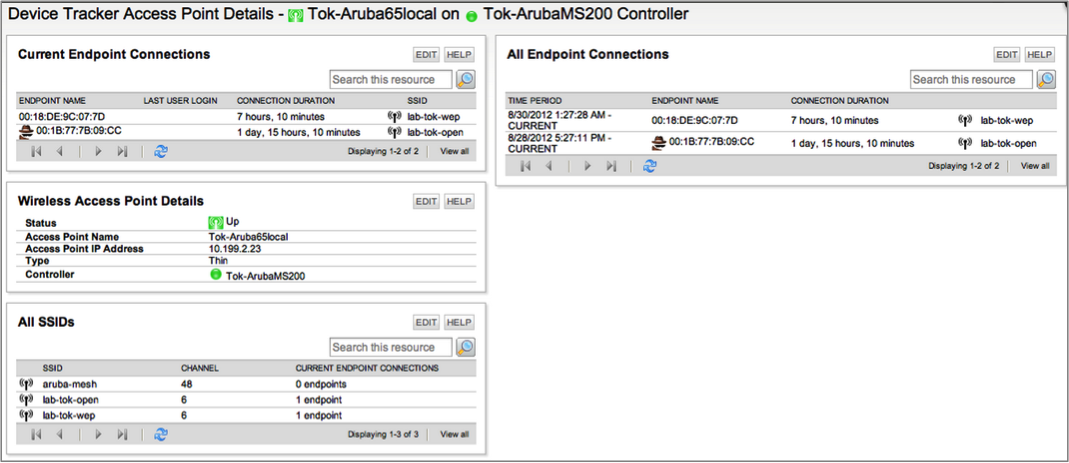Image resolution: width=1069 pixels, height=463 pixels.
Task: Click Last User Login column header
Action: (180, 101)
